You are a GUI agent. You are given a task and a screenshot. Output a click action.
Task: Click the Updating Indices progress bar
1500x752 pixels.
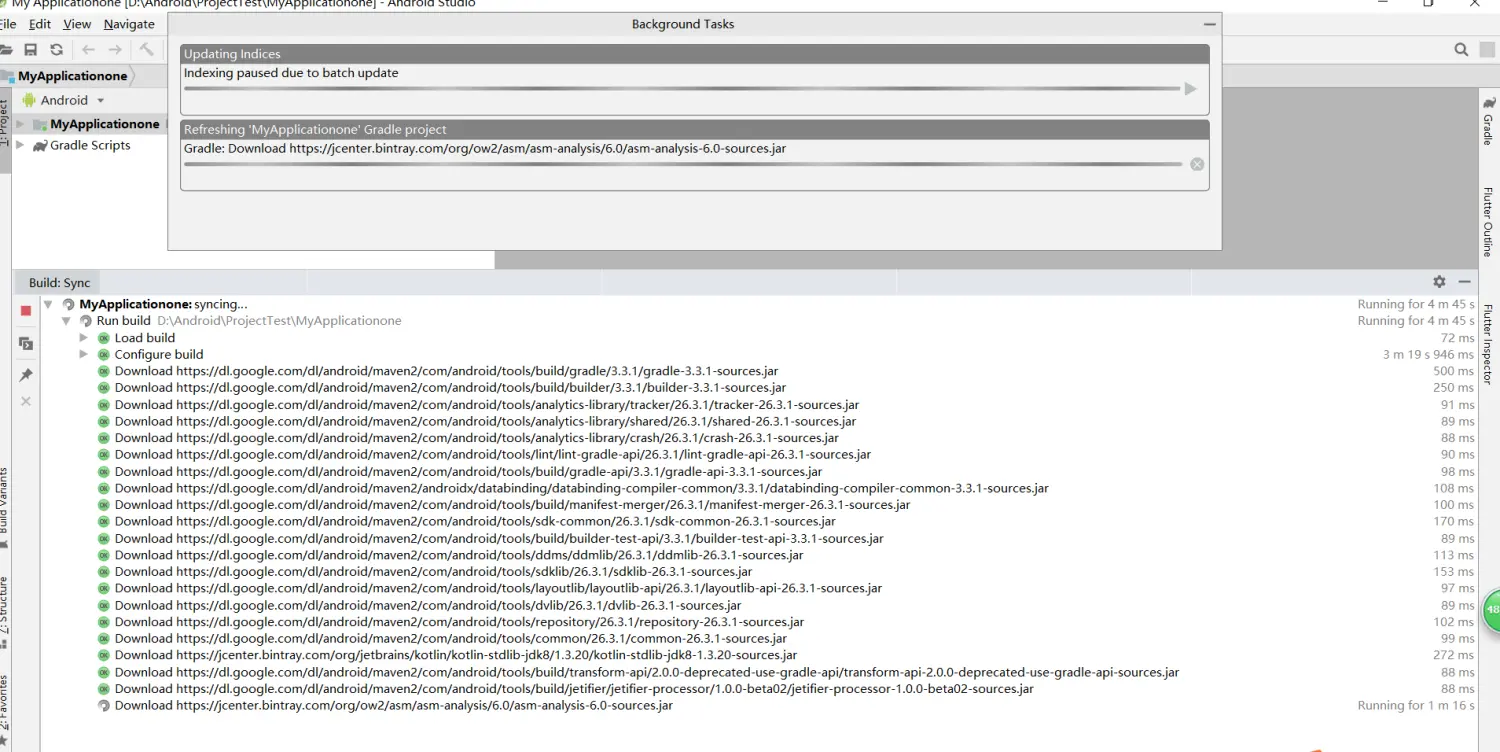(x=682, y=89)
